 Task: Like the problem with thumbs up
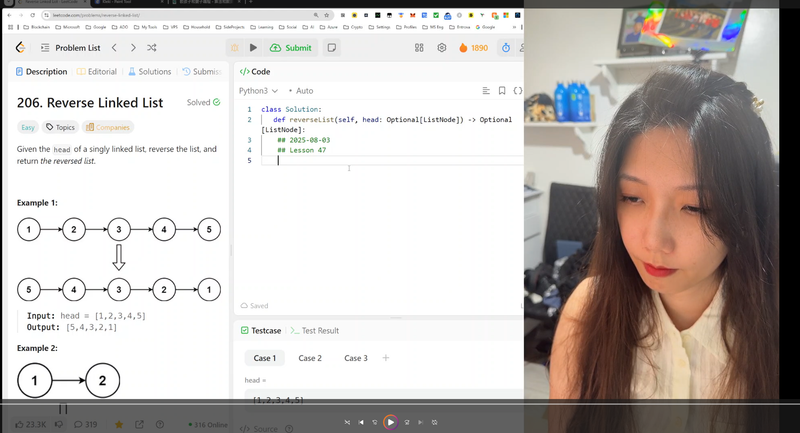point(20,424)
